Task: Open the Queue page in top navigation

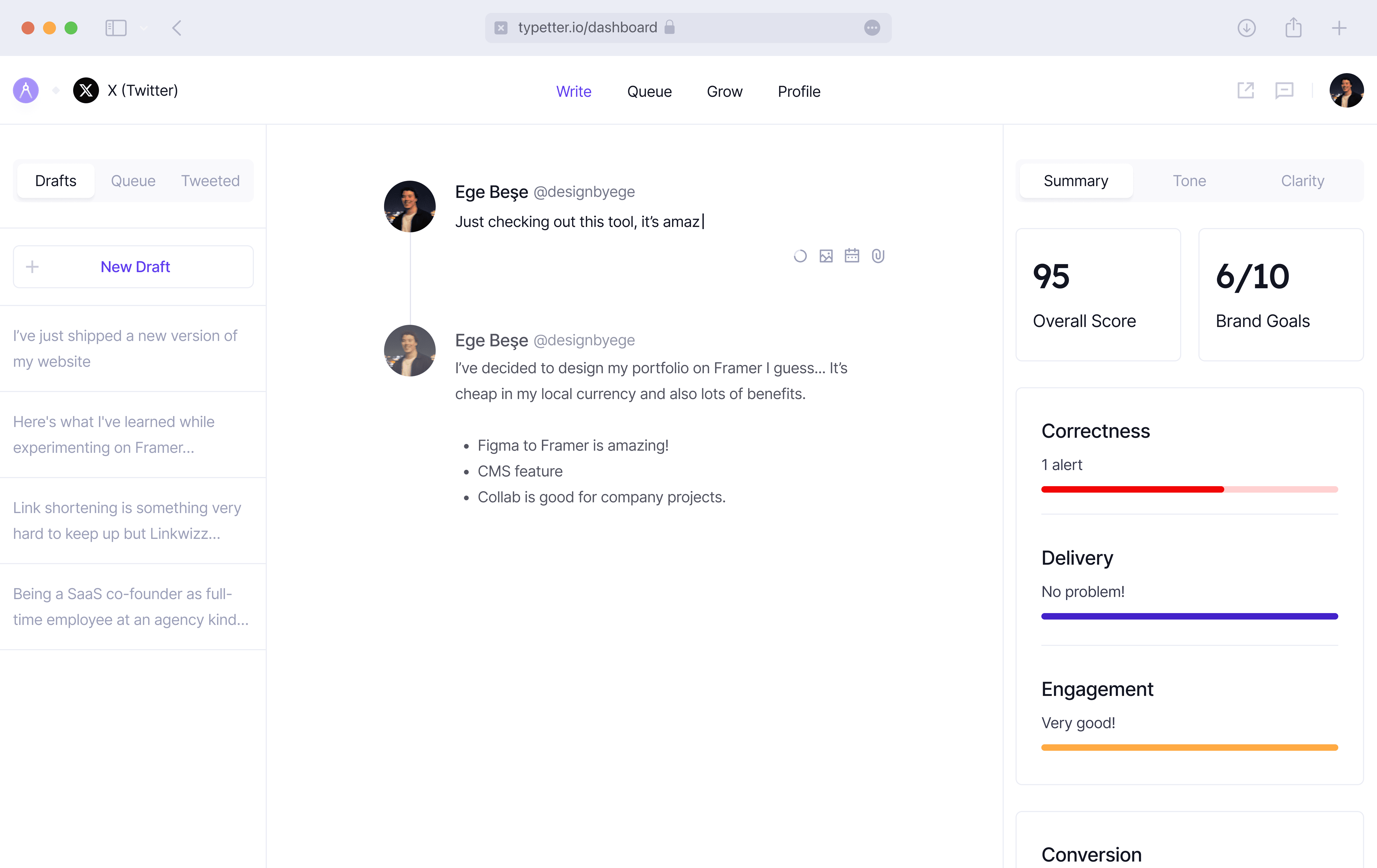Action: (x=649, y=91)
